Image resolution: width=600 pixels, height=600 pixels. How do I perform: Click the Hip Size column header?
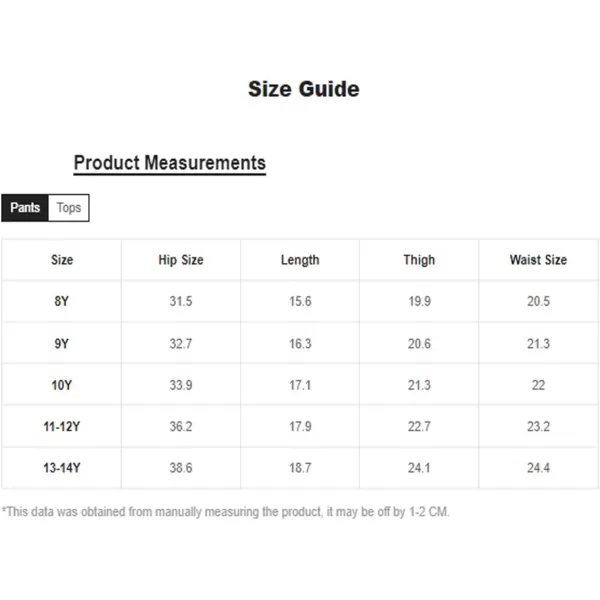tap(181, 260)
